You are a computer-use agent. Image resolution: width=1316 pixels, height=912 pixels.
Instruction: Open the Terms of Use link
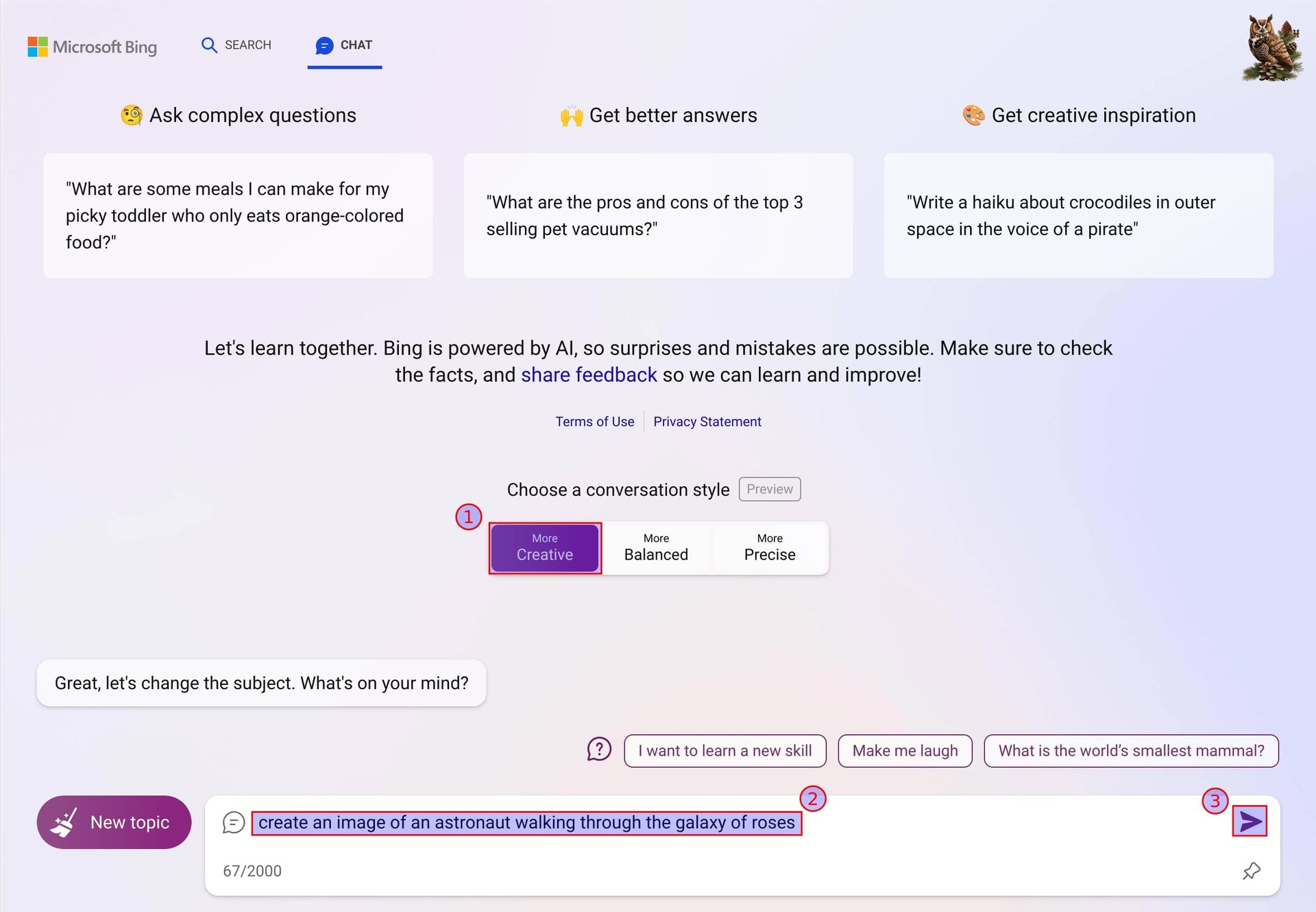594,422
